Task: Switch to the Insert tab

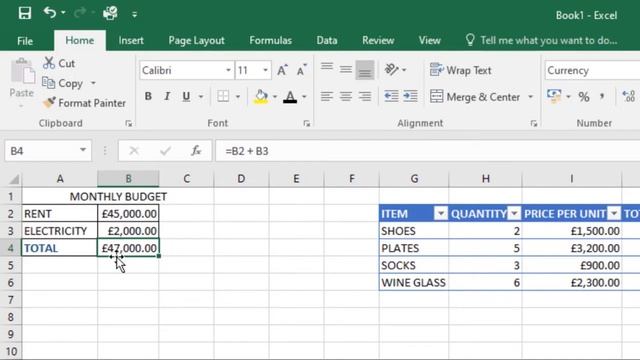Action: click(x=131, y=41)
